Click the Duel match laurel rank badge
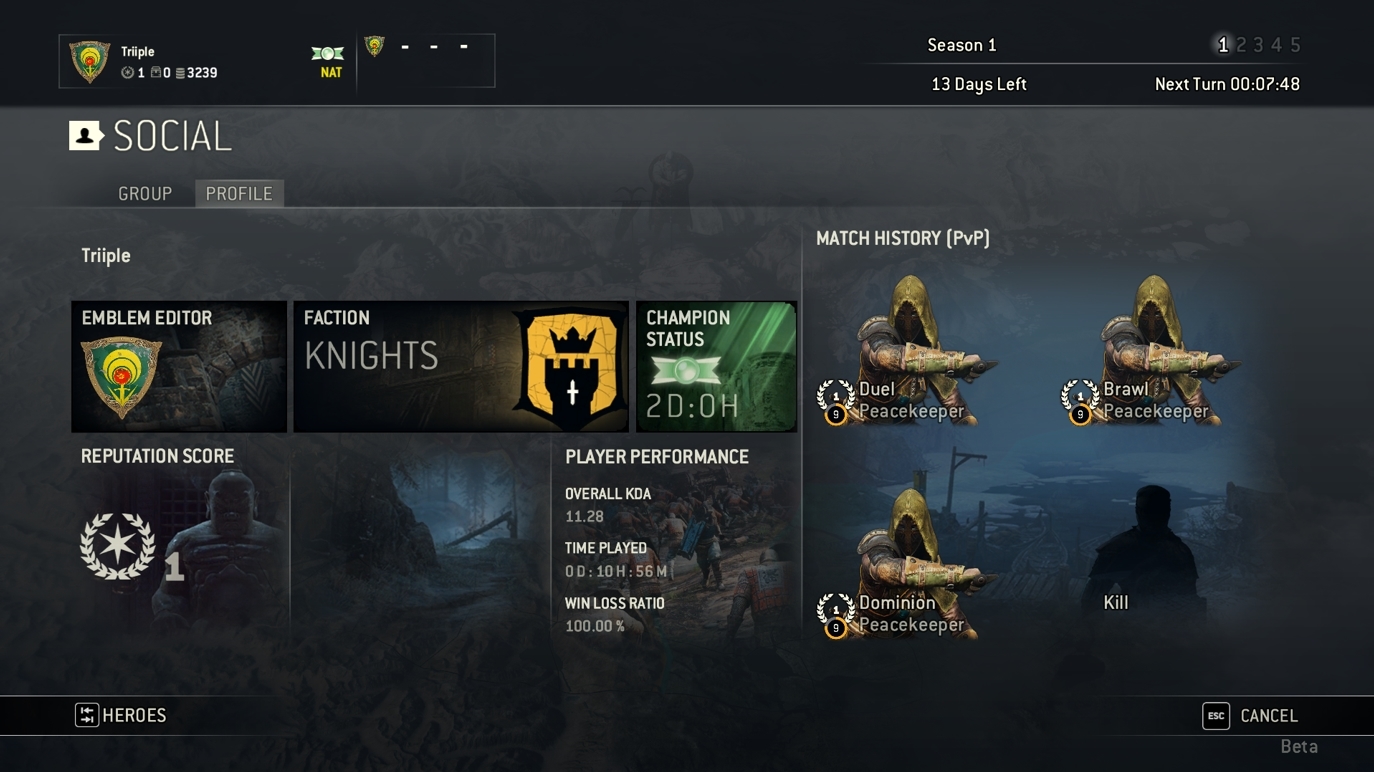This screenshot has width=1374, height=772. click(835, 400)
